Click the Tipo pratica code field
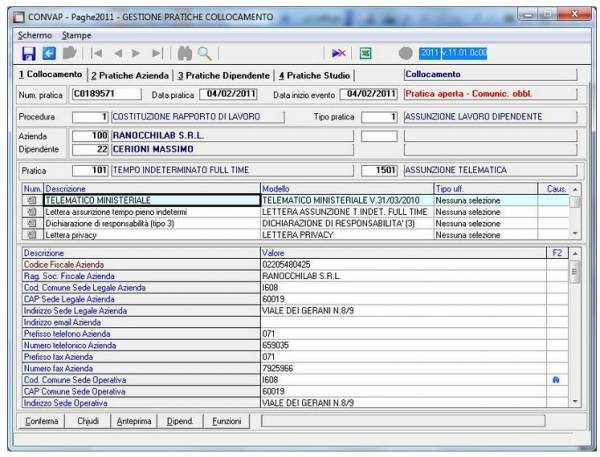Viewport: 600px width, 457px height. point(379,117)
